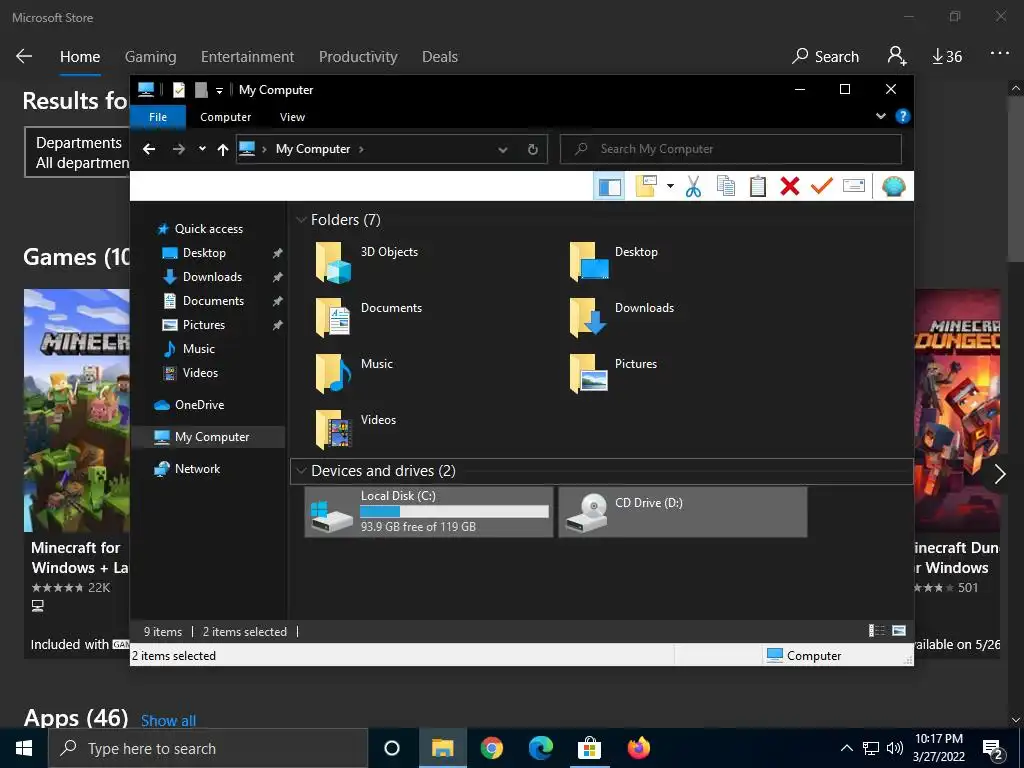Open Microsoft Store See more menu

pos(1000,54)
